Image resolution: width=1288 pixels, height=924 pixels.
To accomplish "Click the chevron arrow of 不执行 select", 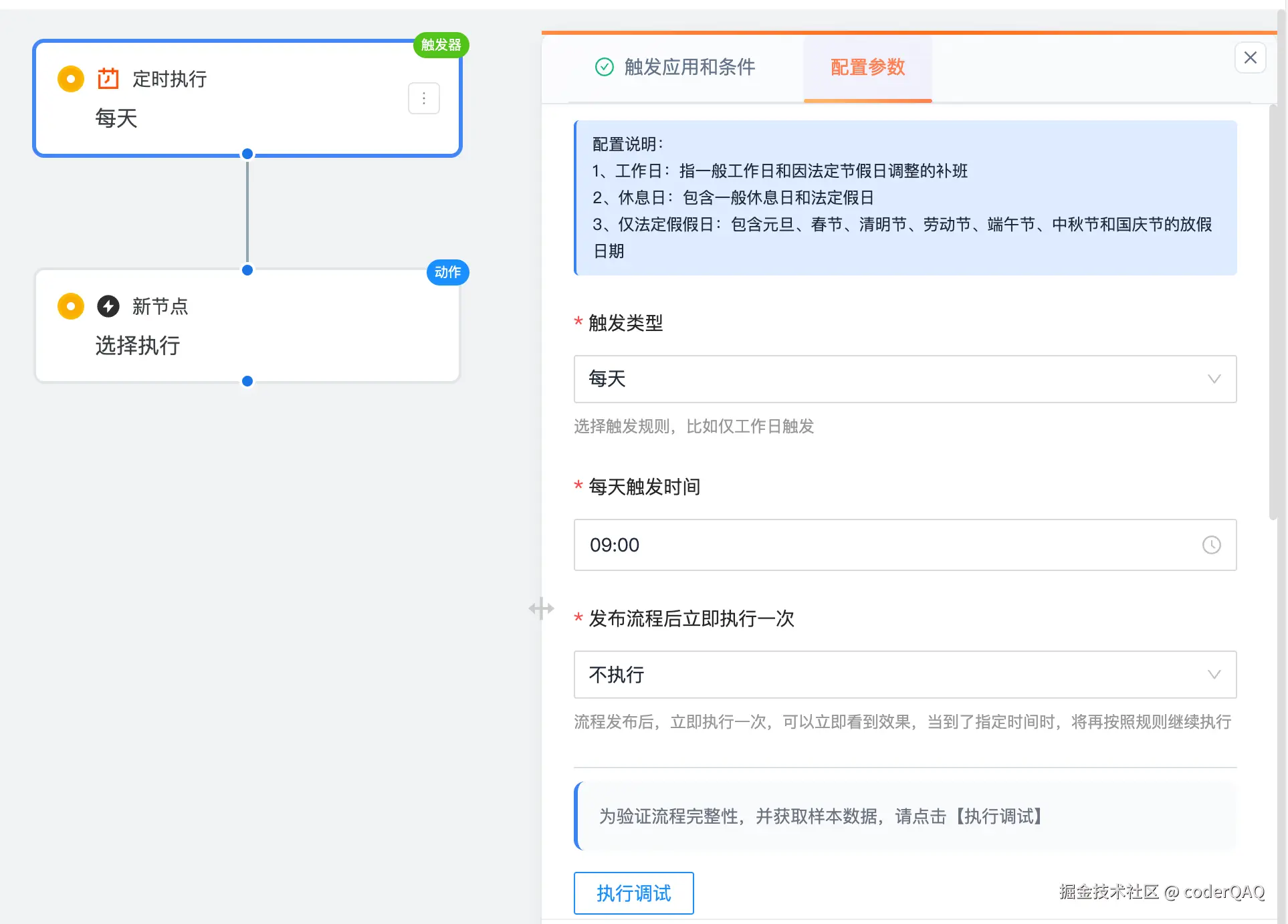I will click(1214, 675).
